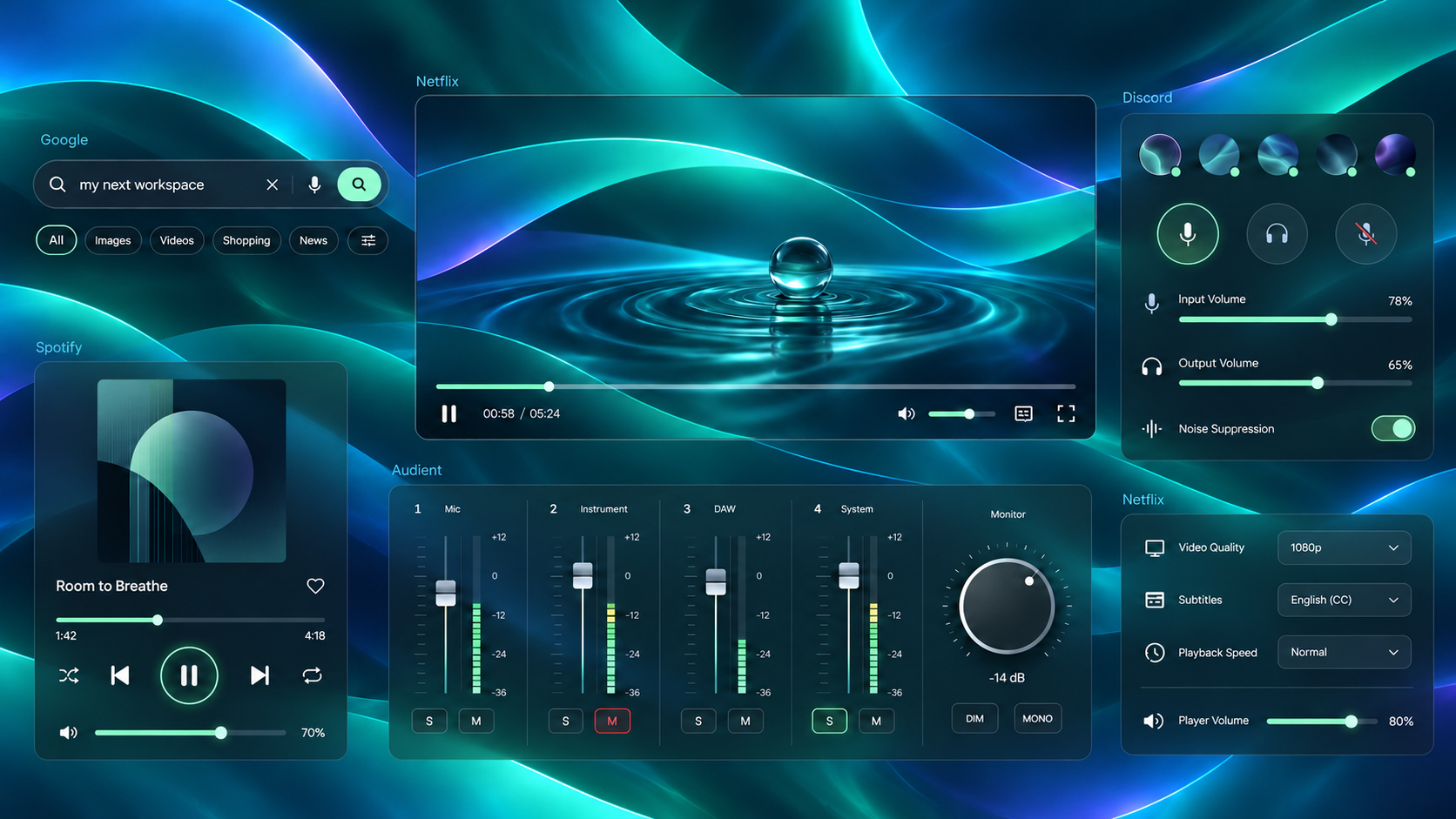The image size is (1456, 819).
Task: Enter fullscreen in Netflix player
Action: [1066, 413]
